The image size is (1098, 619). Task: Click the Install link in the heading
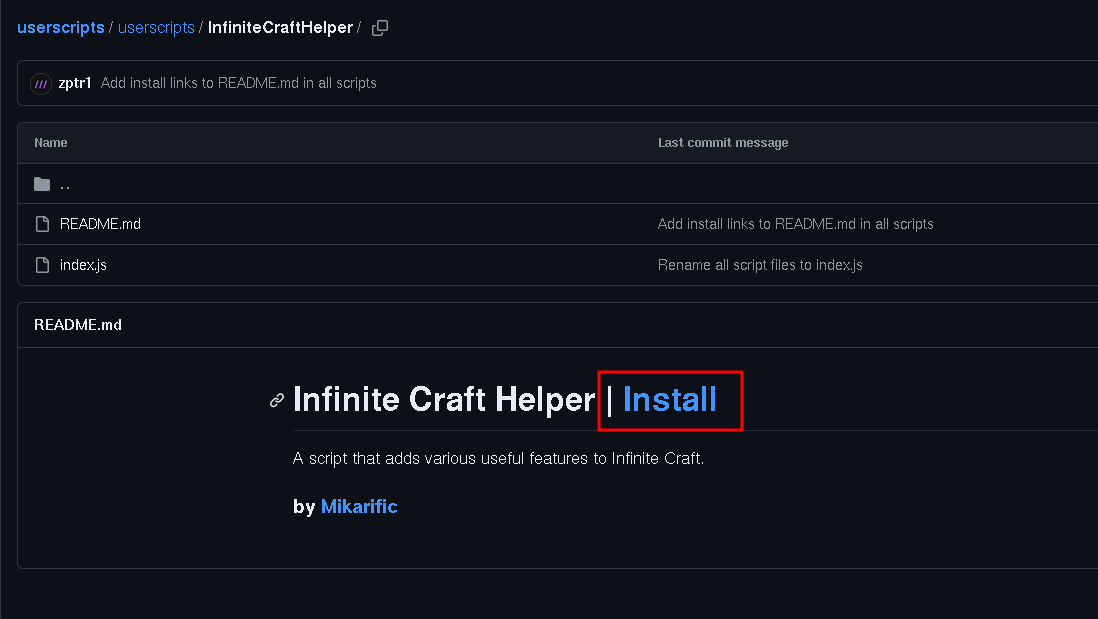pyautogui.click(x=669, y=400)
